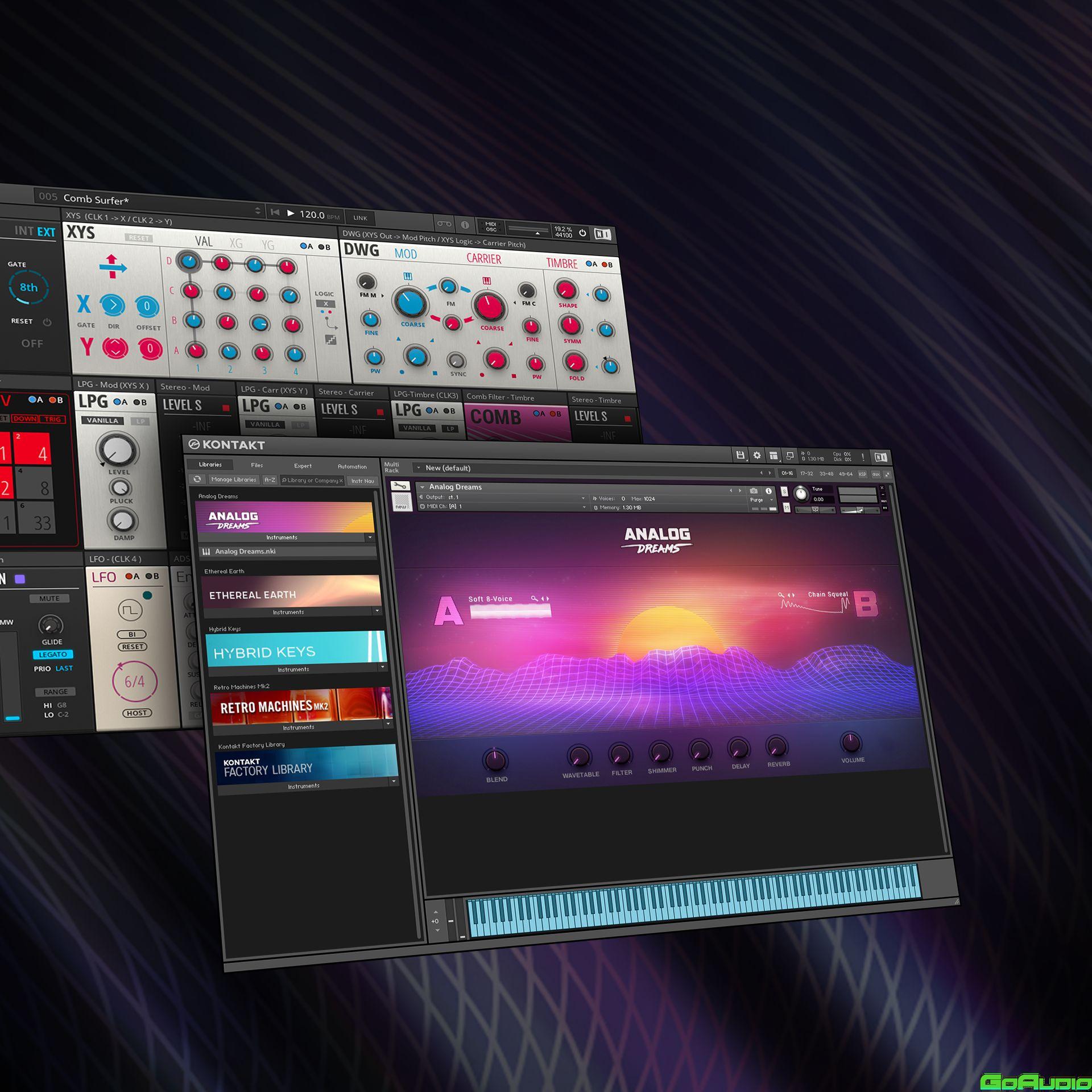Click the Kontakt workspace layout icon
The image size is (1092, 1092).
pos(773,456)
